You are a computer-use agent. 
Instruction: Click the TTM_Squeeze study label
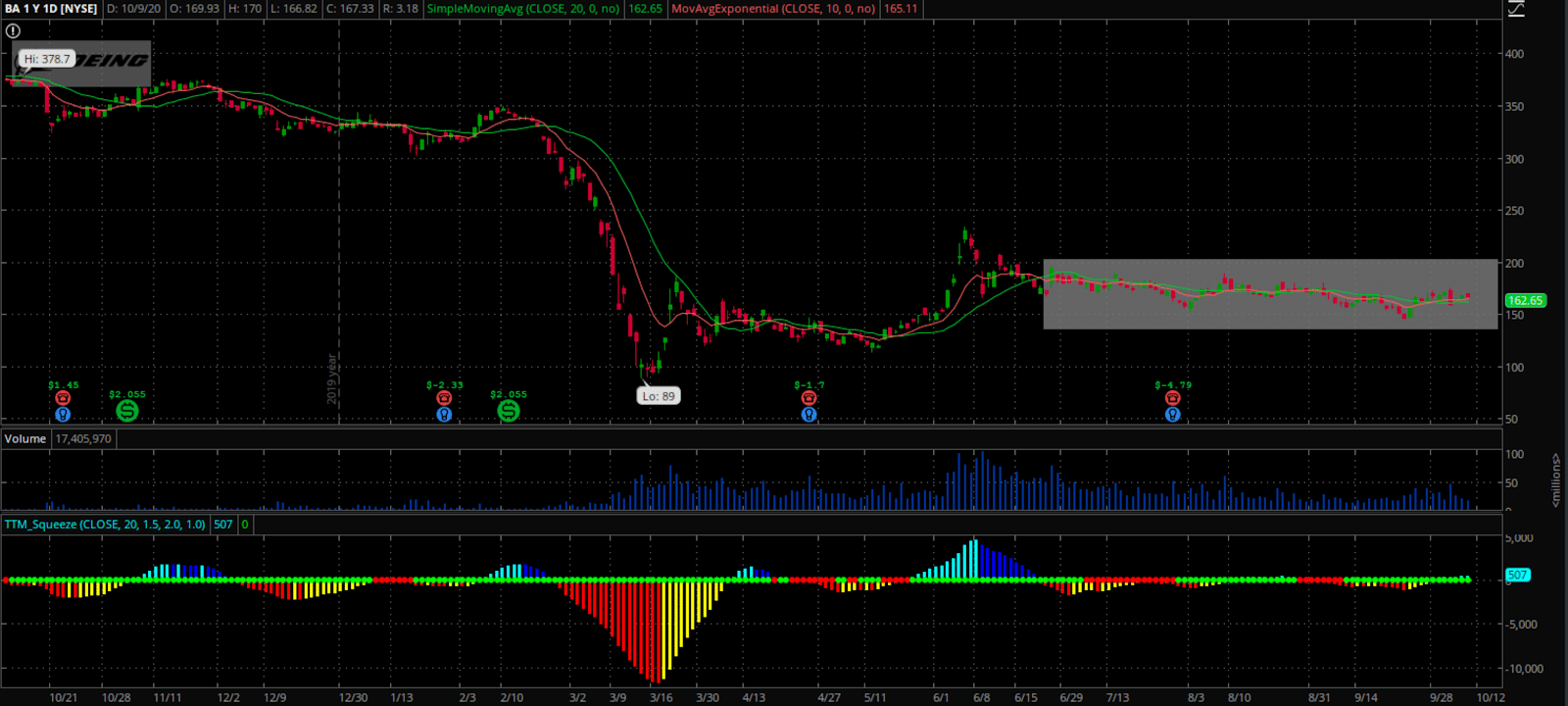tap(105, 525)
